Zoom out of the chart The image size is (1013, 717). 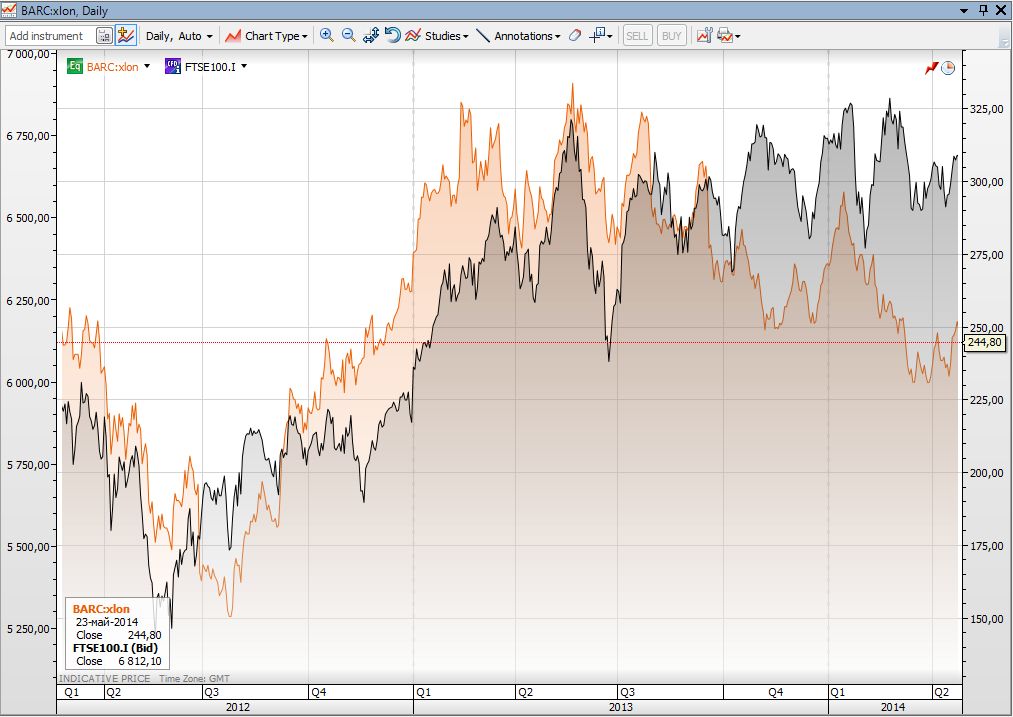click(349, 36)
